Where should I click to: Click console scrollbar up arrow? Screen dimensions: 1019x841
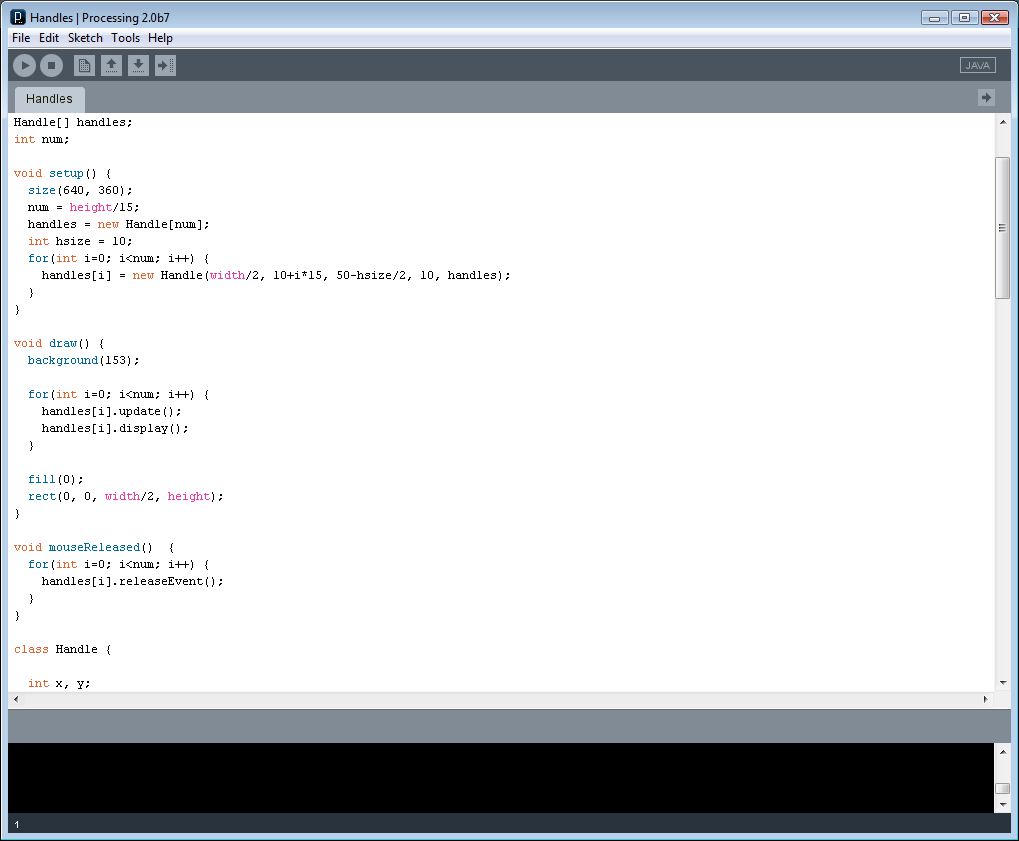tap(1003, 752)
